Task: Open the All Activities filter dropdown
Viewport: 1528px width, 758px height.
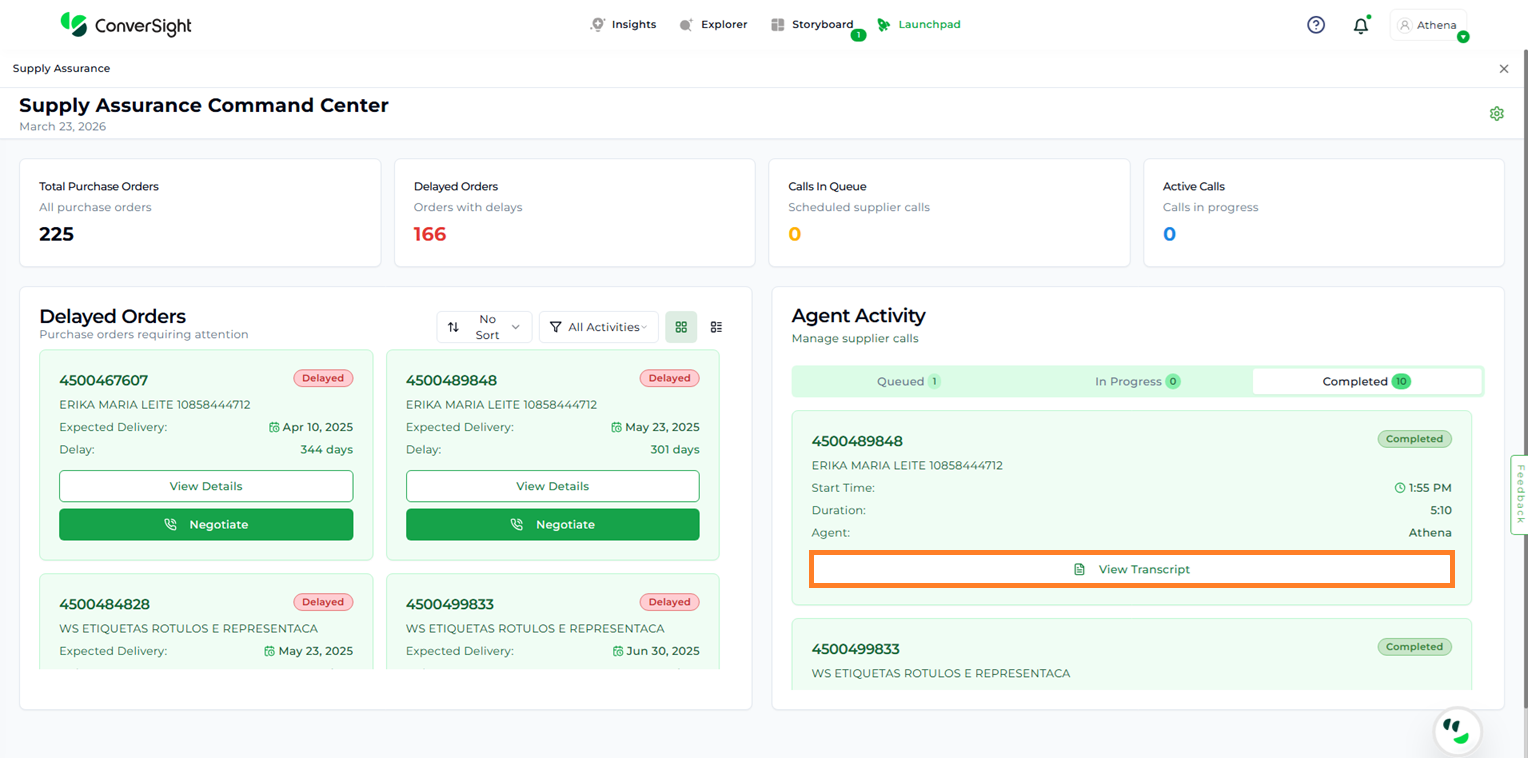Action: 599,327
